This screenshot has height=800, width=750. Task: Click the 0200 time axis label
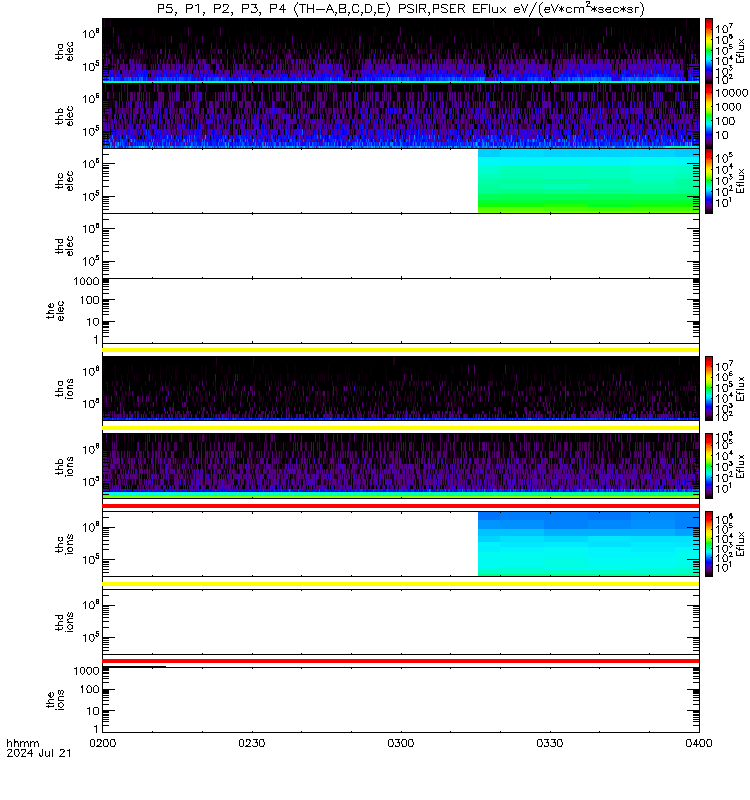(103, 743)
